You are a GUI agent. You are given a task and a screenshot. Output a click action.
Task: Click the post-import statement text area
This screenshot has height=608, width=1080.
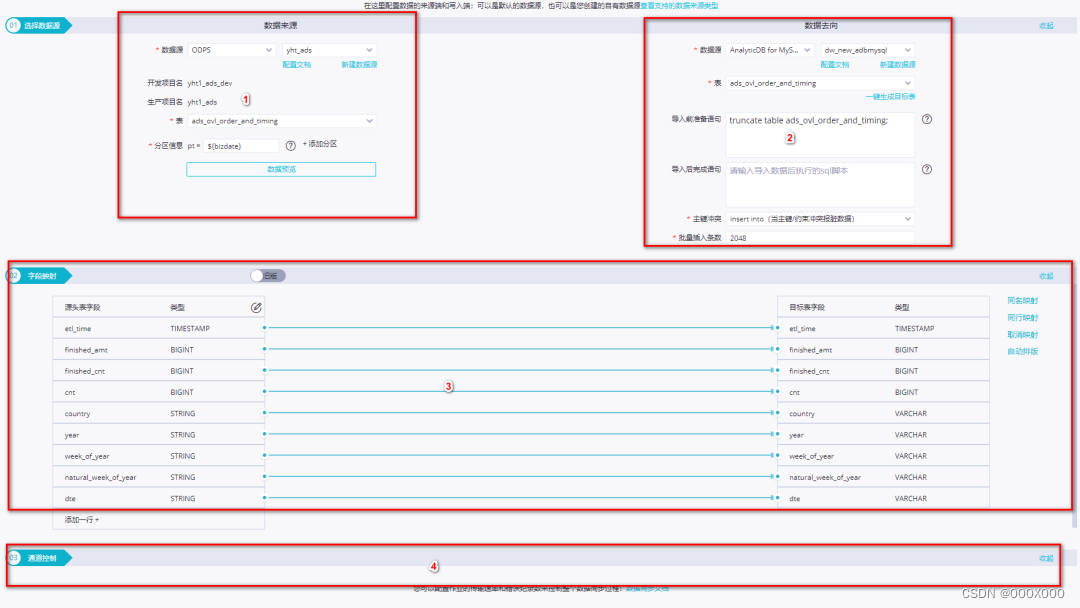pos(820,185)
